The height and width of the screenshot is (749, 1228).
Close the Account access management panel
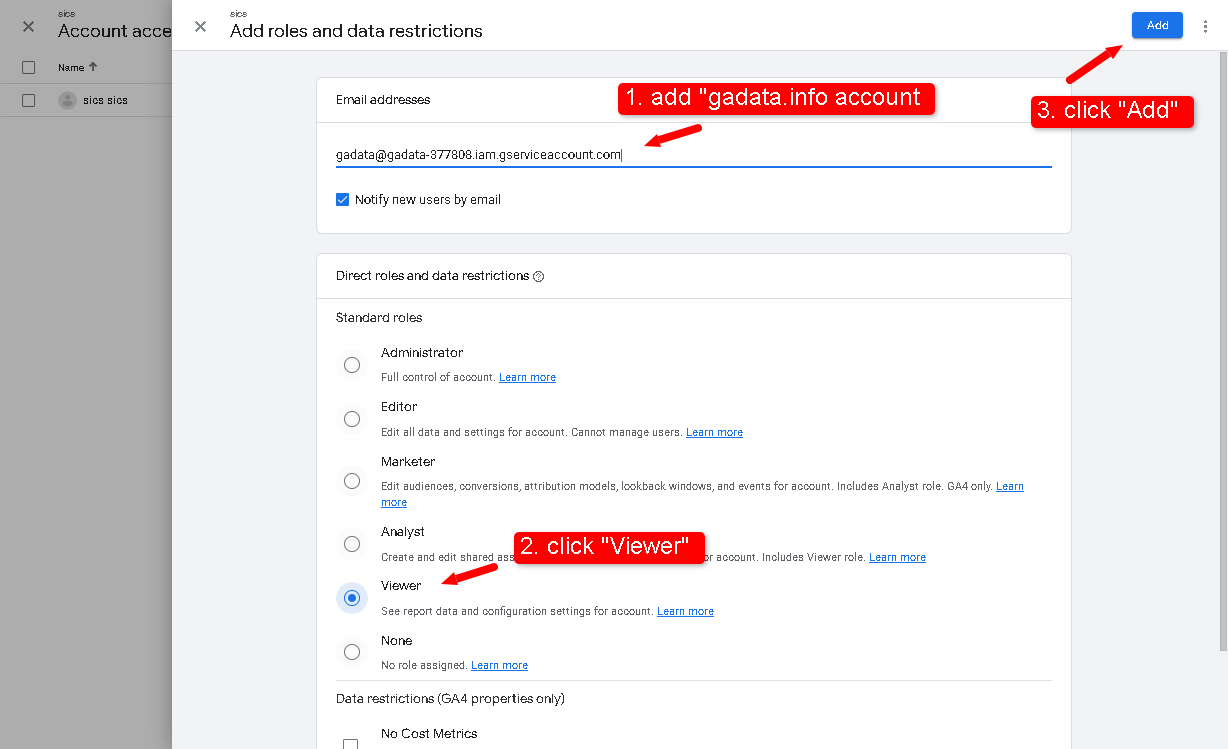tap(28, 27)
